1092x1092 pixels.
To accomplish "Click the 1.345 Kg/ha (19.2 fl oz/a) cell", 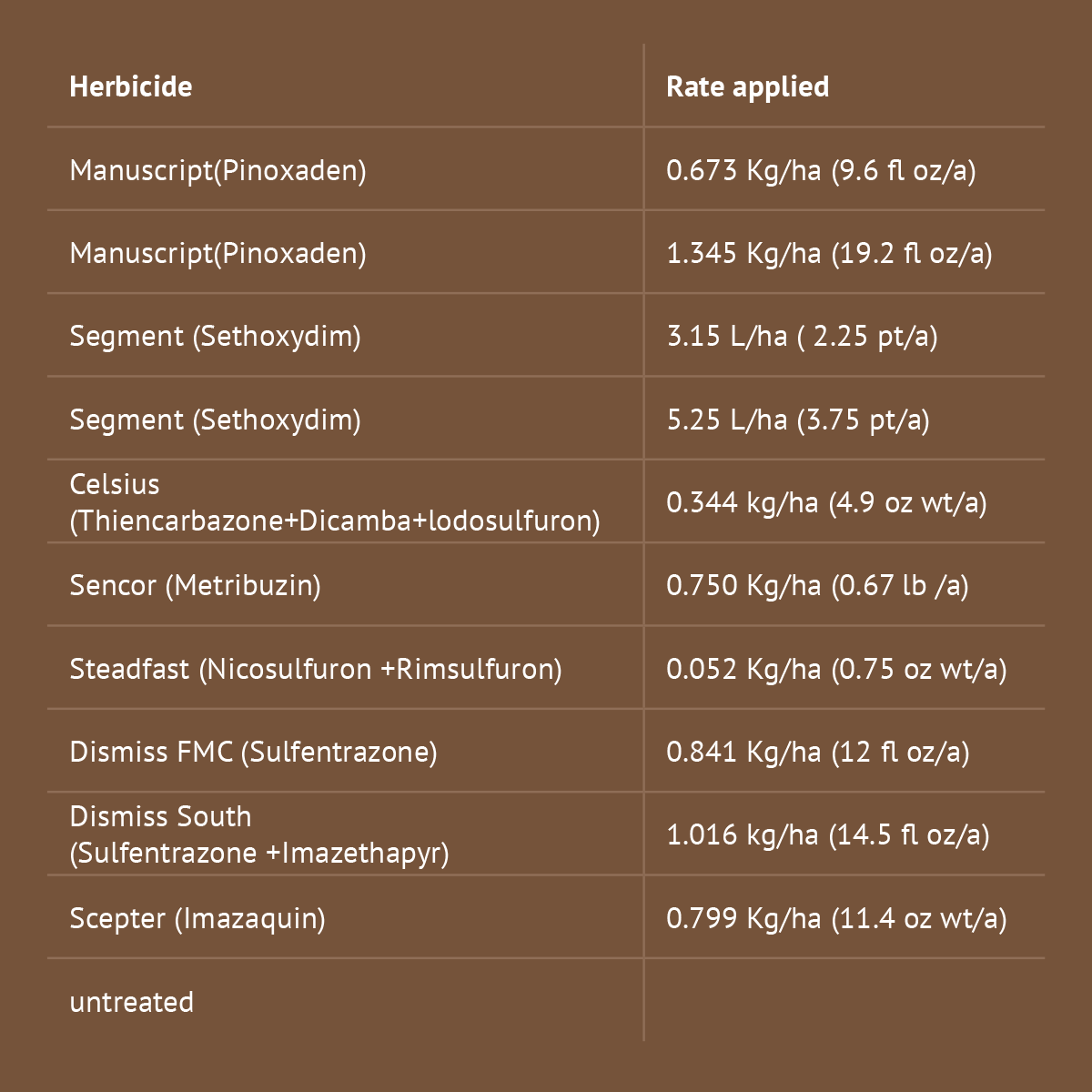I will [829, 253].
